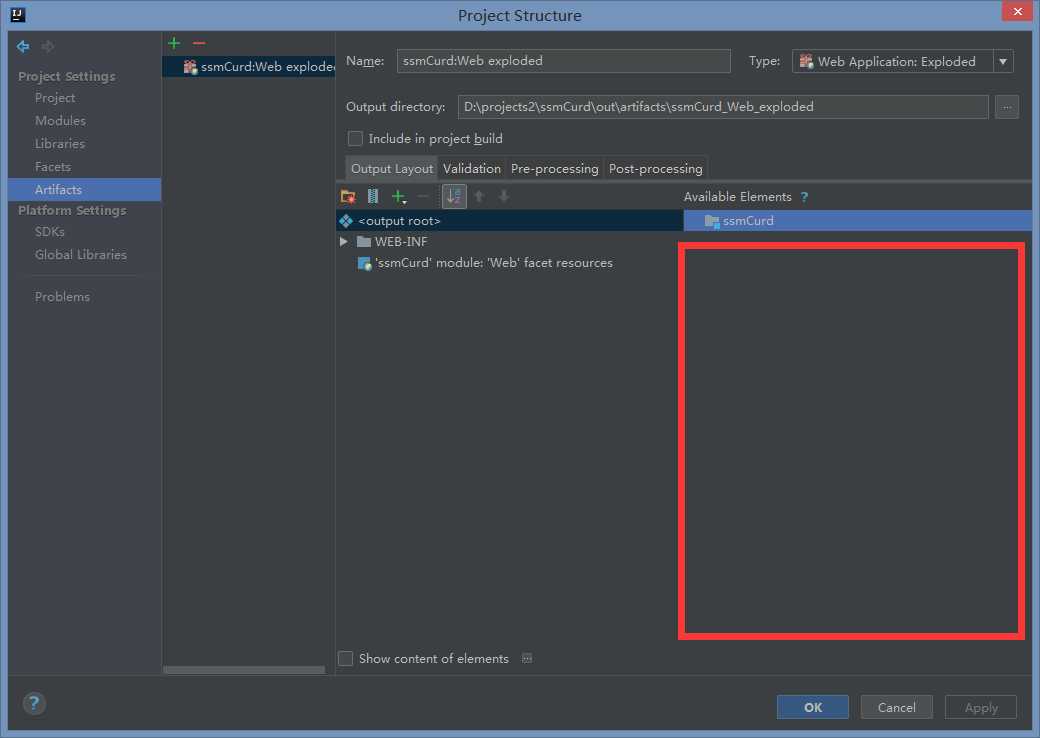Open the Show content of elements options icon
The width and height of the screenshot is (1040, 738).
tap(527, 658)
